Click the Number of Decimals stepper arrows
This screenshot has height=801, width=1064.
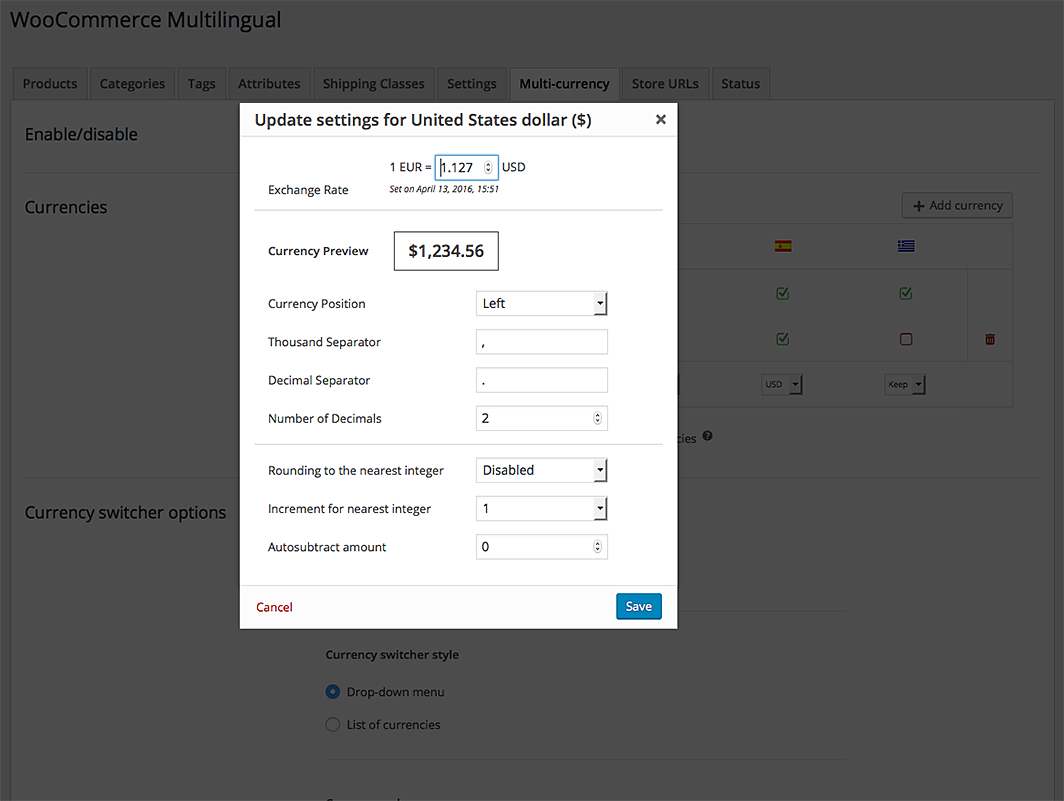pyautogui.click(x=598, y=419)
